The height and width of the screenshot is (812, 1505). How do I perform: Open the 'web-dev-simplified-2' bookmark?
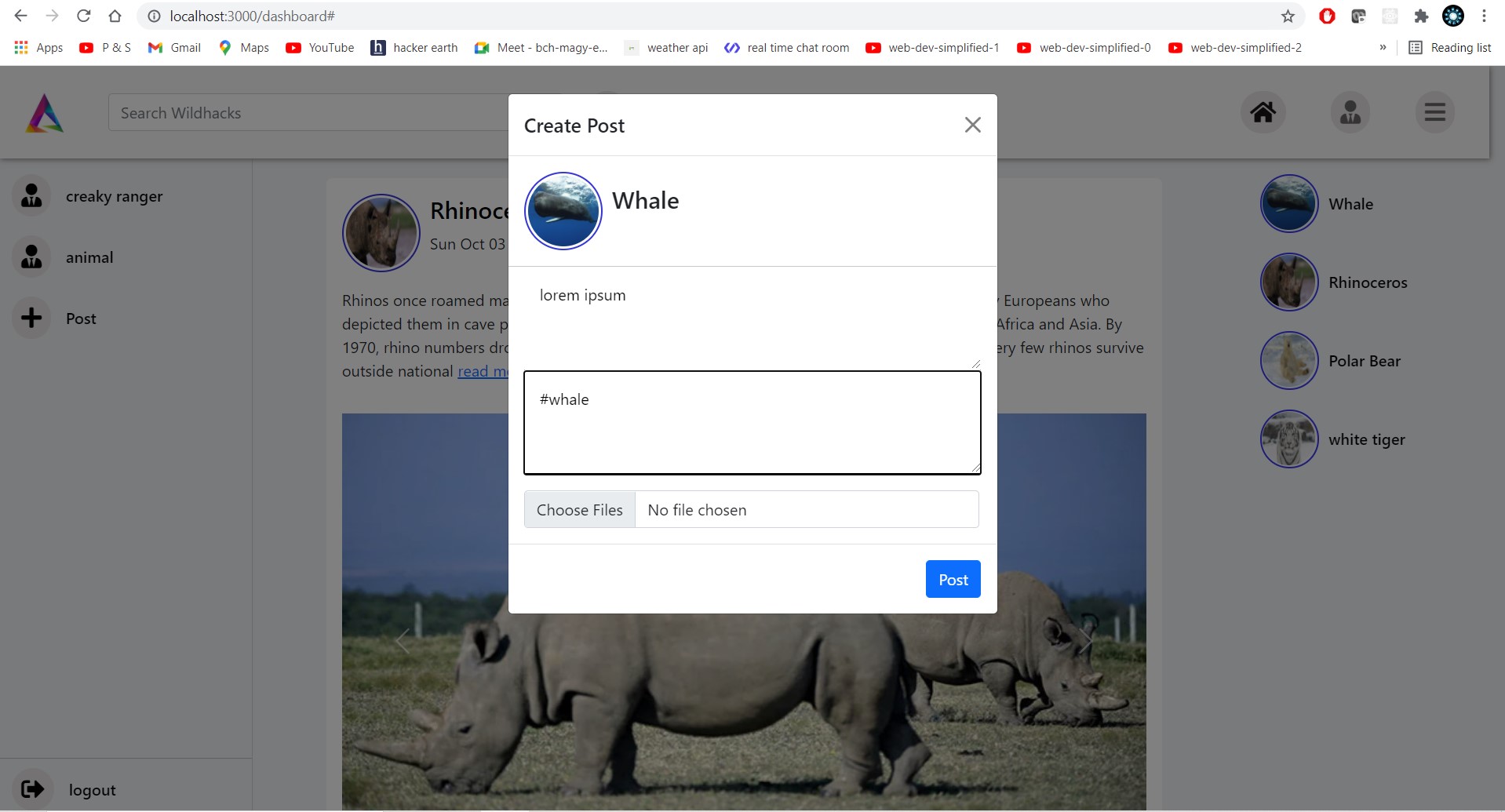[x=1235, y=48]
